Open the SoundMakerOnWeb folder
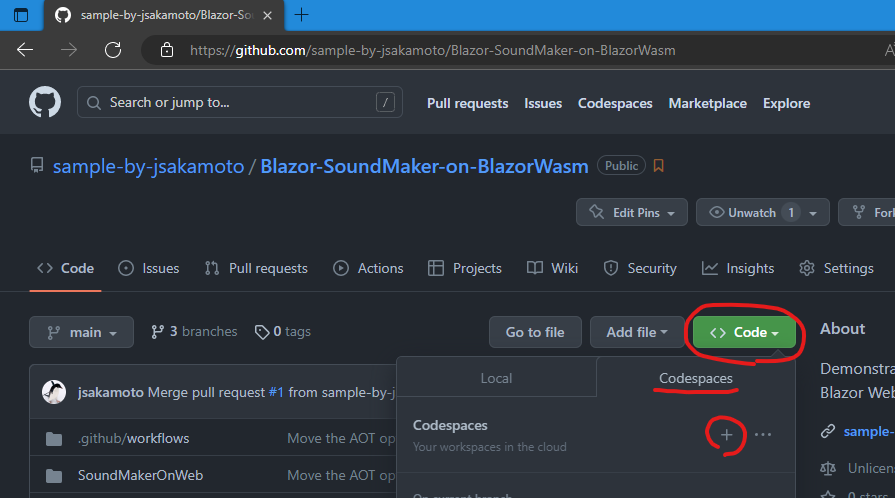 pyautogui.click(x=140, y=475)
